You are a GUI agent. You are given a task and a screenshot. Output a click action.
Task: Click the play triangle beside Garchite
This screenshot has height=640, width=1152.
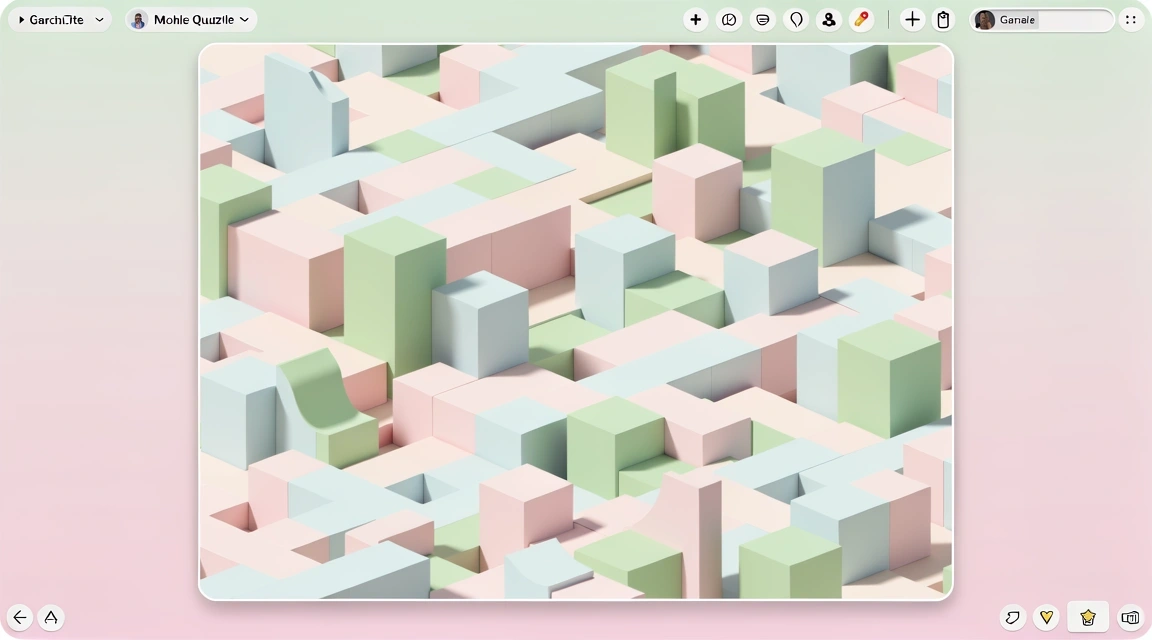click(x=22, y=20)
